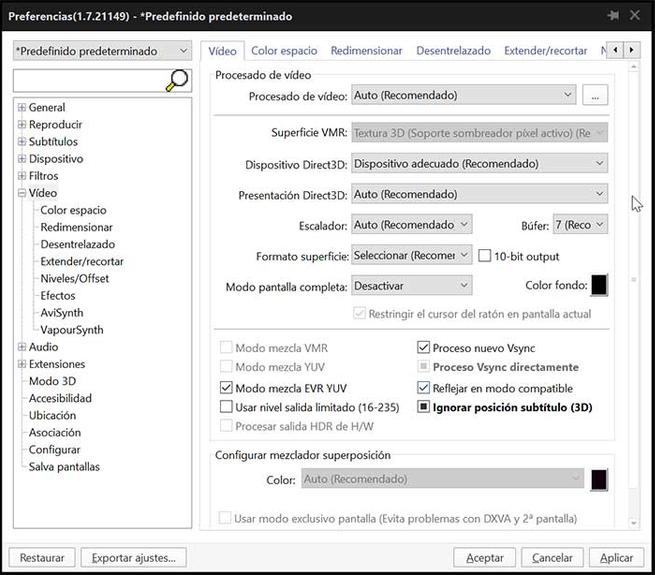Screen dimensions: 655x575
Task: Select Accesibilidad in the tree
Action: coord(60,398)
